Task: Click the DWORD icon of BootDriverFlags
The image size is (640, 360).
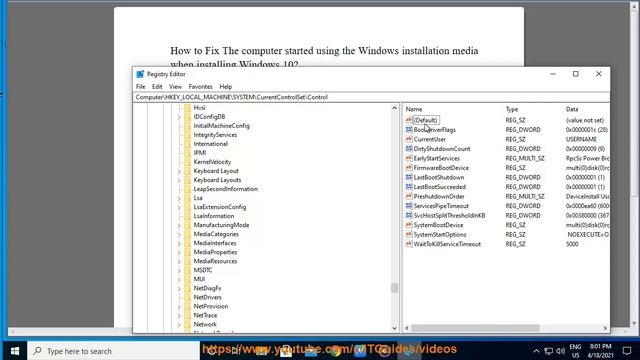Action: (x=409, y=129)
